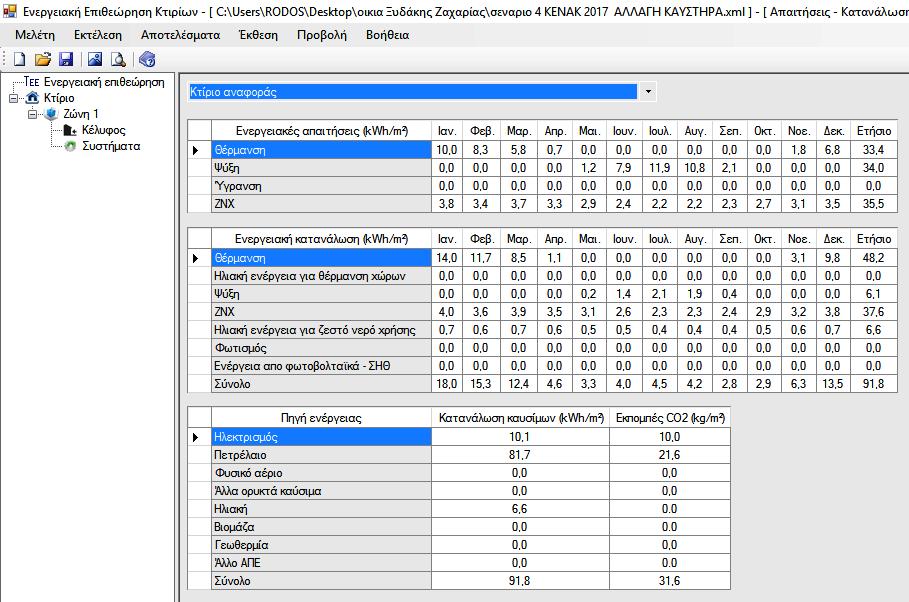The image size is (909, 602).
Task: Select the Ηλιακή energy source row
Action: coord(459,509)
